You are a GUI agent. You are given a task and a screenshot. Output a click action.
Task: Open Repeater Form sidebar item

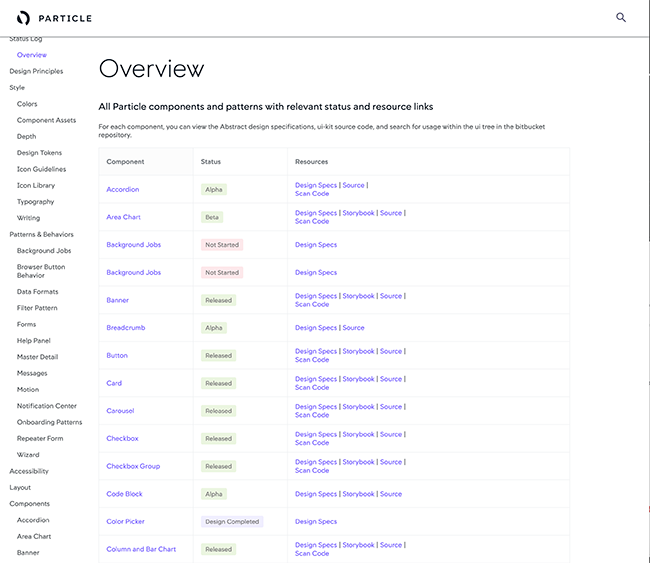coord(40,438)
